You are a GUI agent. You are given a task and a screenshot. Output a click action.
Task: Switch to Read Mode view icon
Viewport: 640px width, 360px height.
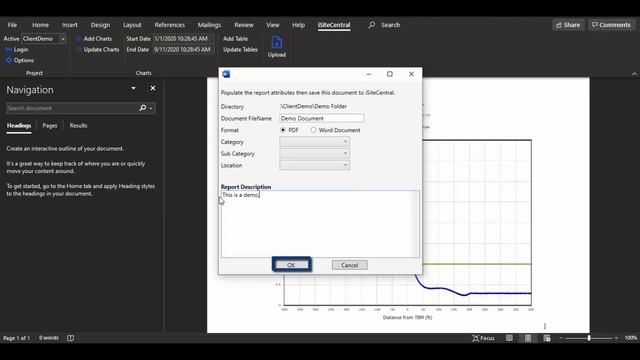pos(509,338)
